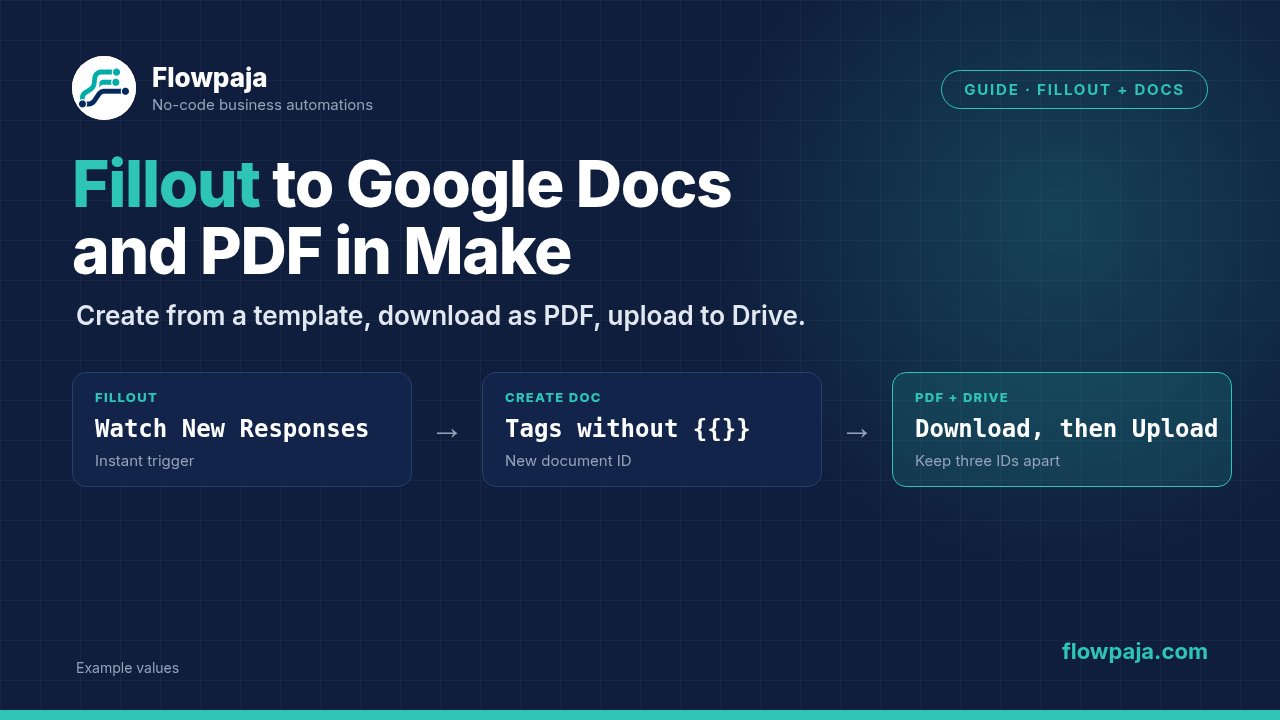Click the GUIDE · FILLOUT + DOCS badge
The image size is (1280, 720).
1074,90
